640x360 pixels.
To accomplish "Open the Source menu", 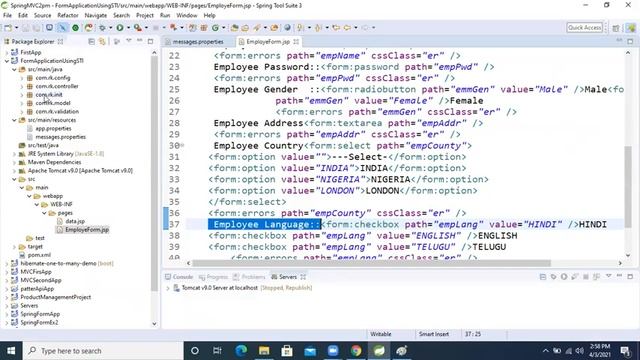I will tap(42, 16).
